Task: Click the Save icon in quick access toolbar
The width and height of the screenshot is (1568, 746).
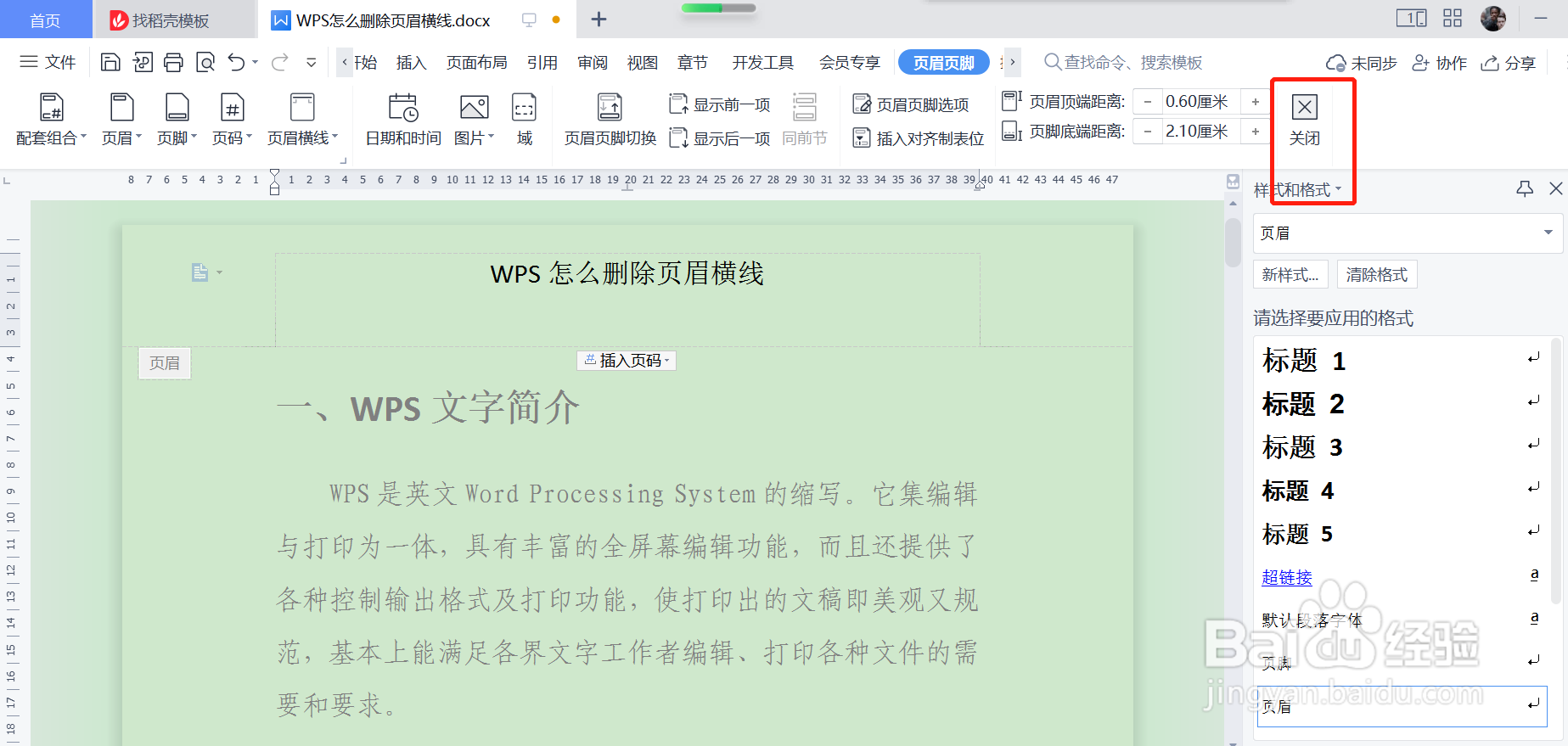Action: [x=110, y=62]
